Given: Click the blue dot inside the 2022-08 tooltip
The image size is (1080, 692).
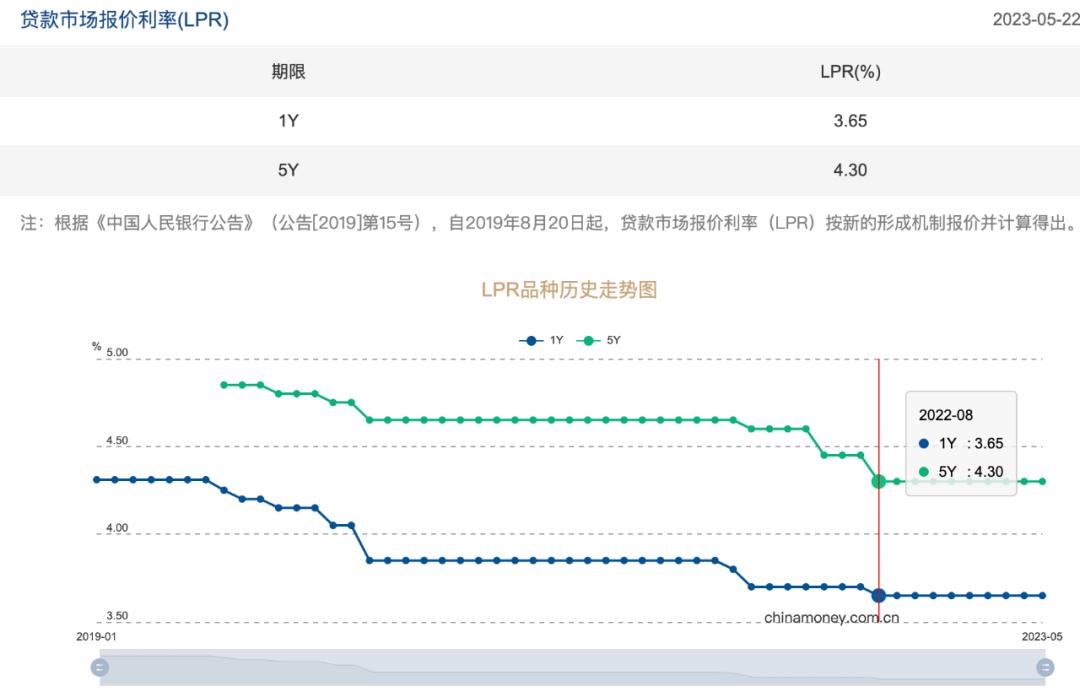Looking at the screenshot, I should click(x=923, y=443).
